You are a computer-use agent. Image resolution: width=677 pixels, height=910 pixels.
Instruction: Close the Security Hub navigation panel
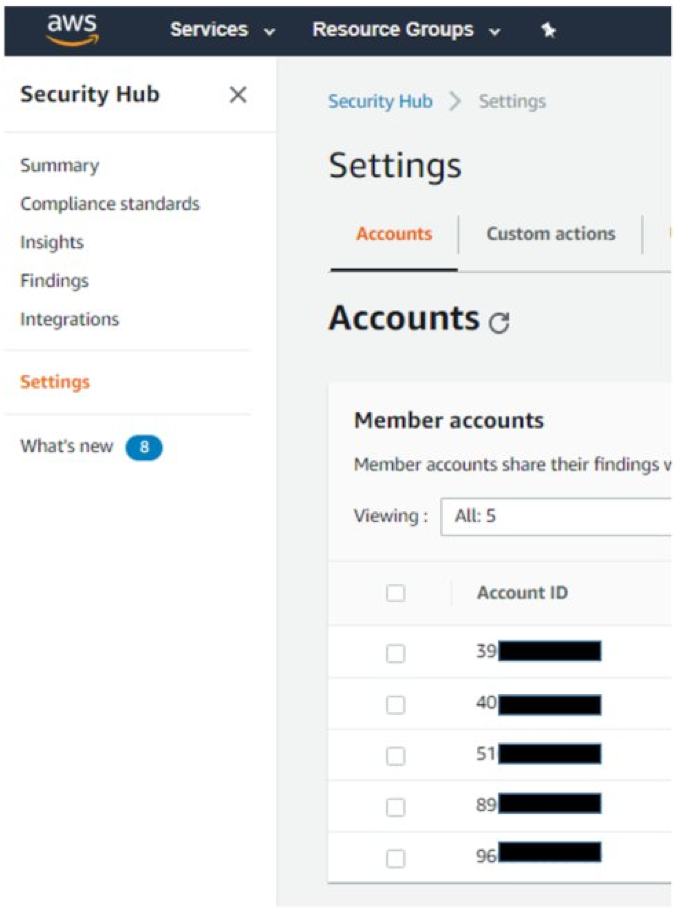click(238, 95)
